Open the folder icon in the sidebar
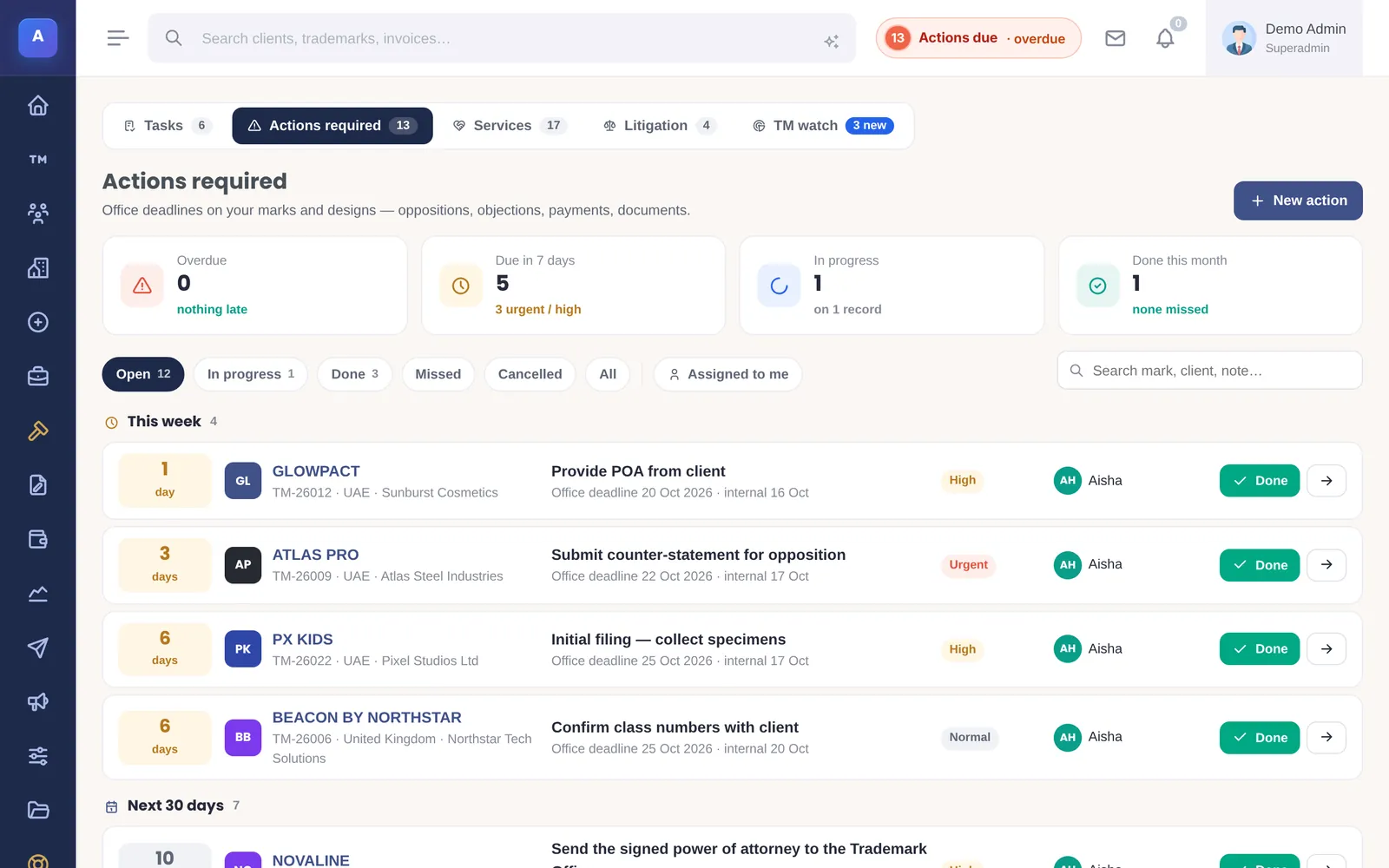 (37, 811)
